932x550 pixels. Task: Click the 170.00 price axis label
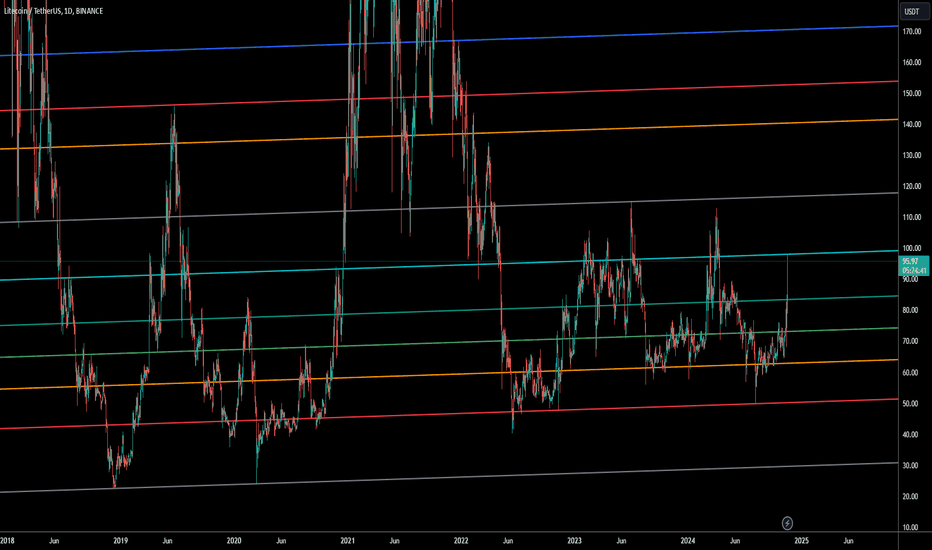click(x=912, y=32)
